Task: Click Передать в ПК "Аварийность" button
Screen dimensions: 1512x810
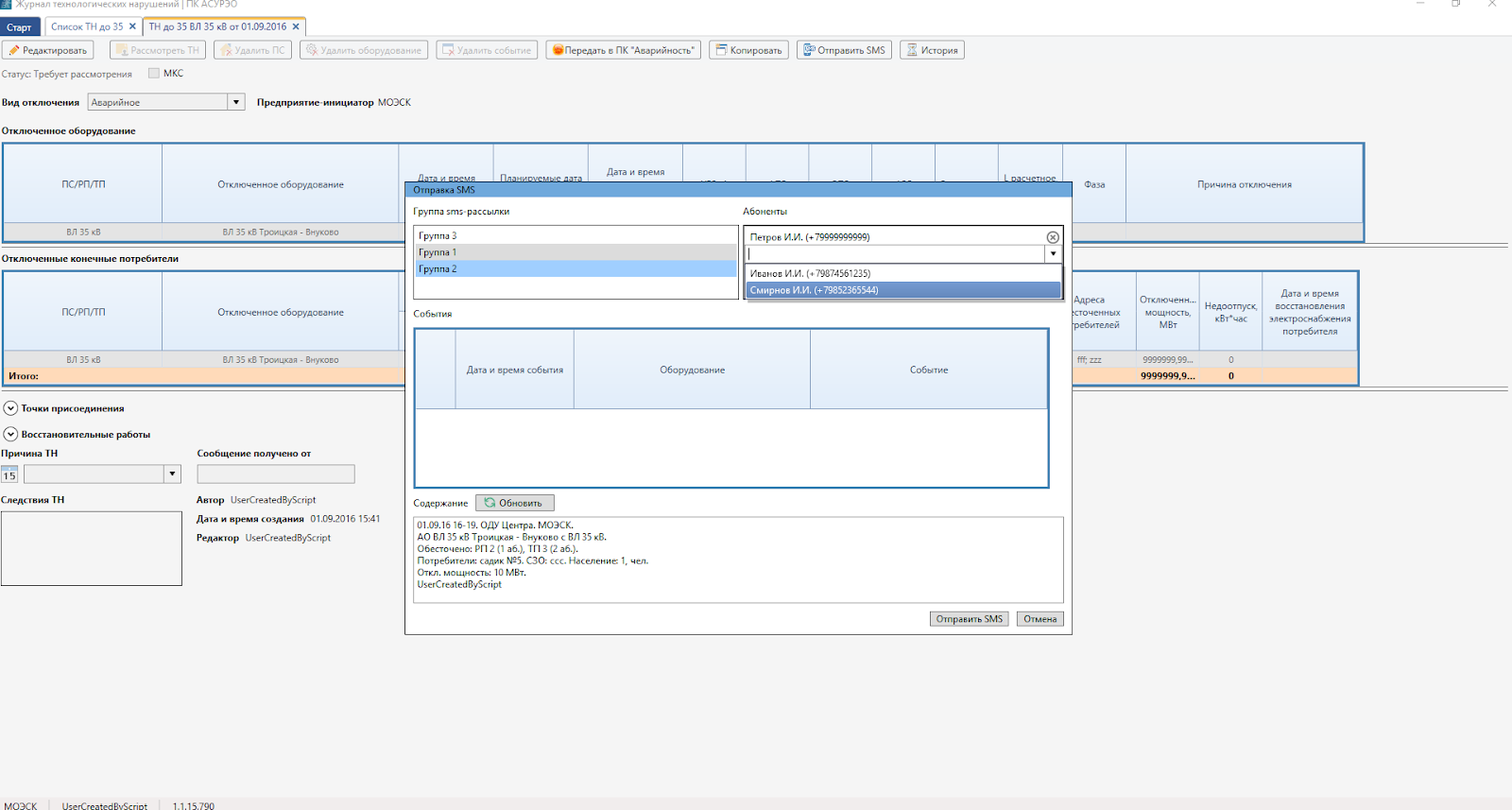Action: click(x=623, y=50)
